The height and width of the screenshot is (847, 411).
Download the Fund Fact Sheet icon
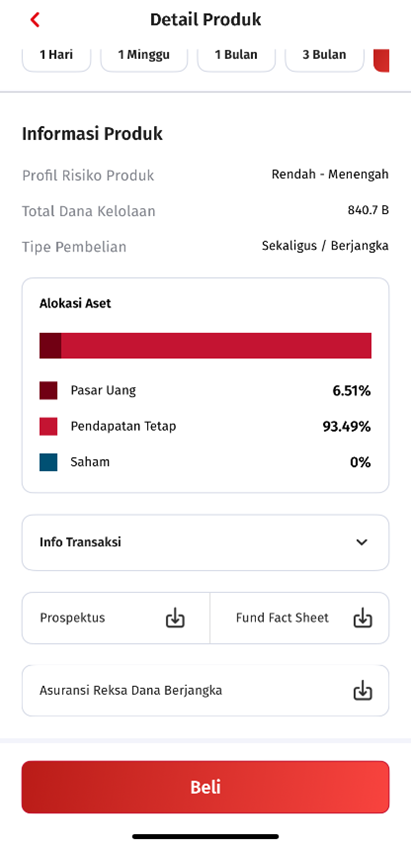tap(363, 617)
